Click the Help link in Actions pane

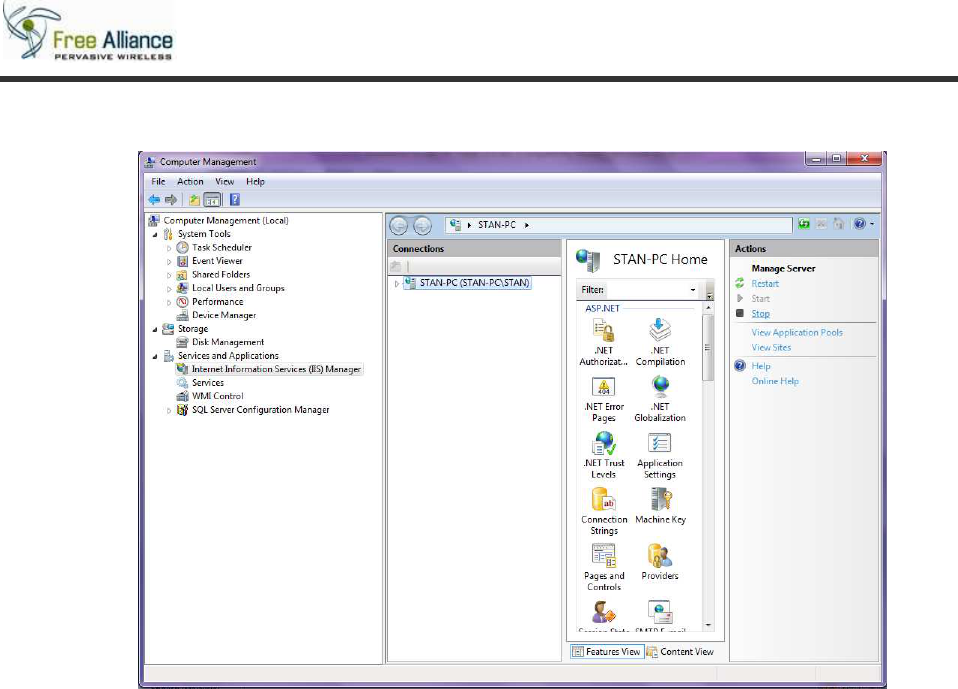click(x=761, y=366)
